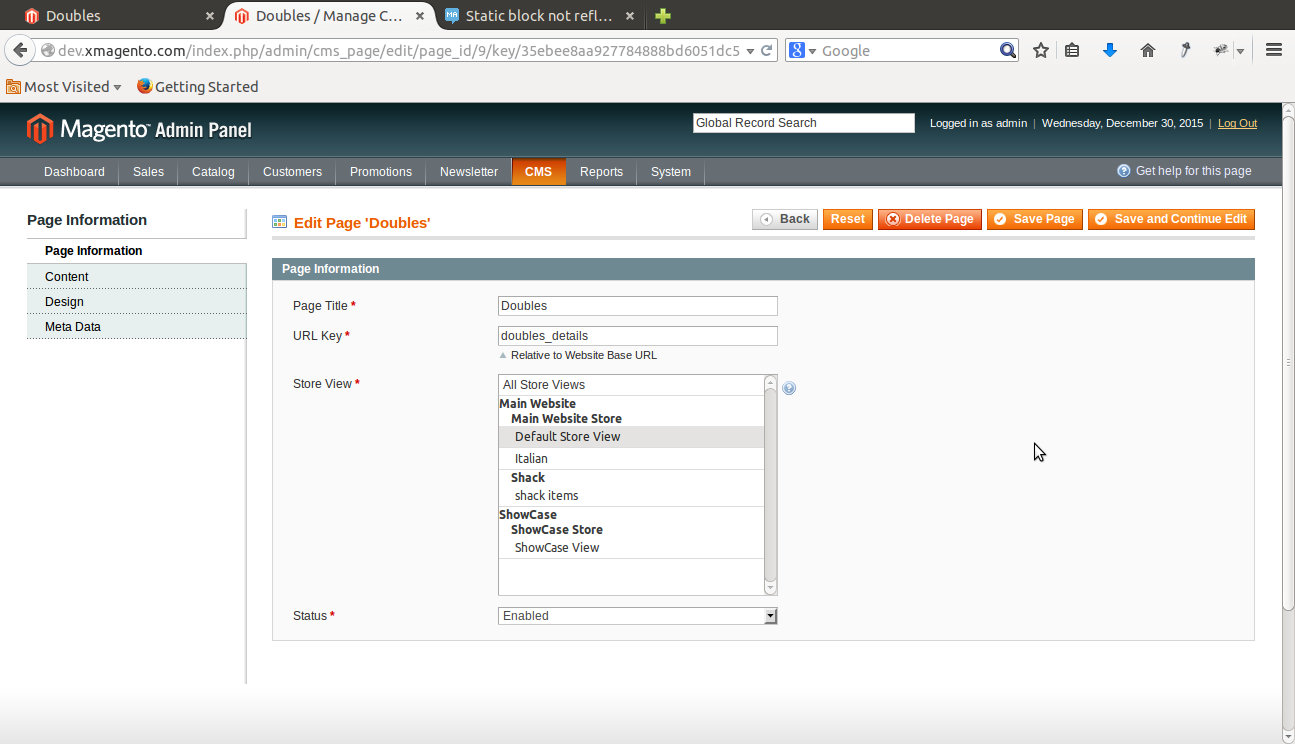
Task: Click the Edit Page header grid icon
Action: point(280,222)
